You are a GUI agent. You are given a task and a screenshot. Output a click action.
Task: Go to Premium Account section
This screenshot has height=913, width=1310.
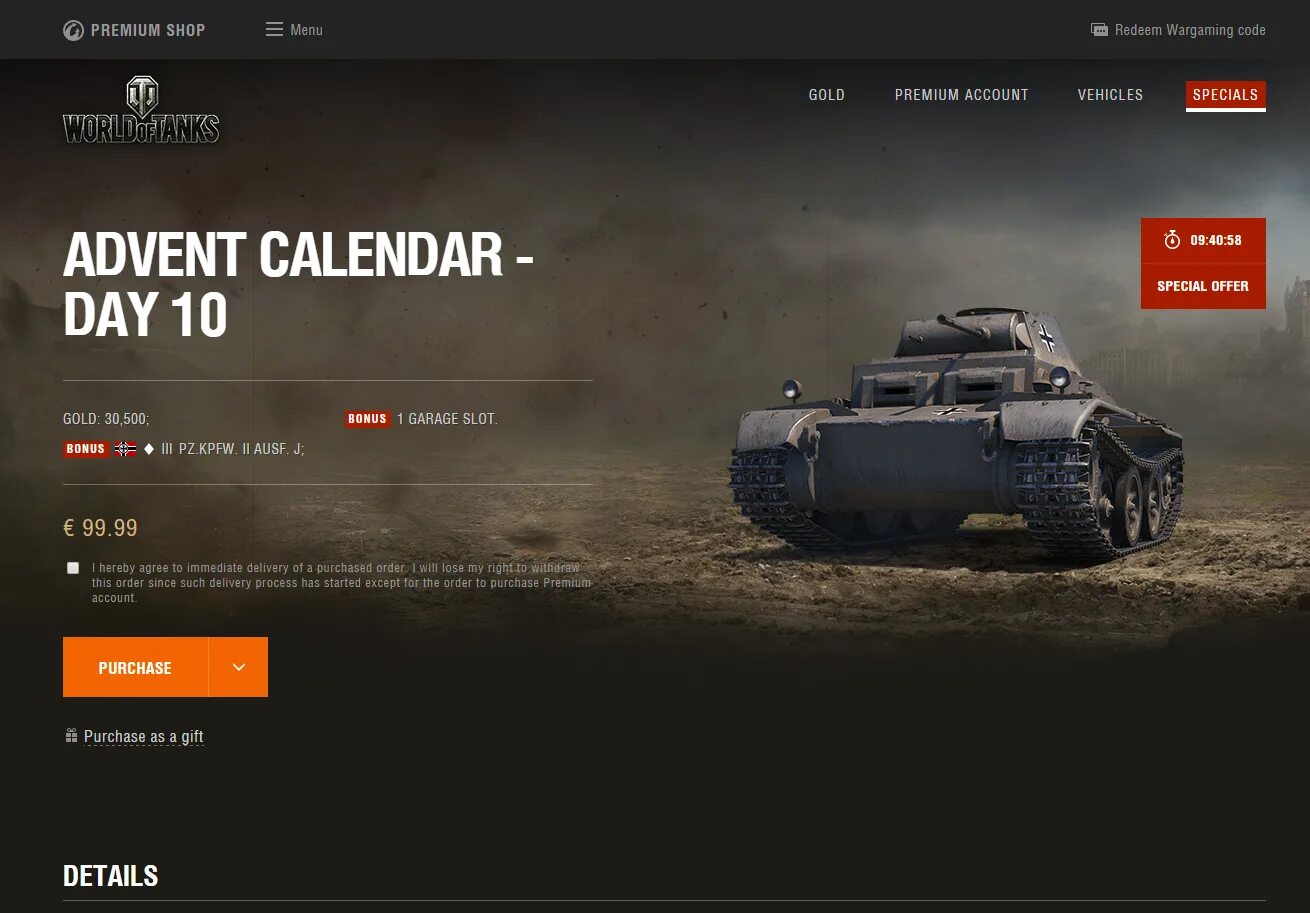pos(961,95)
